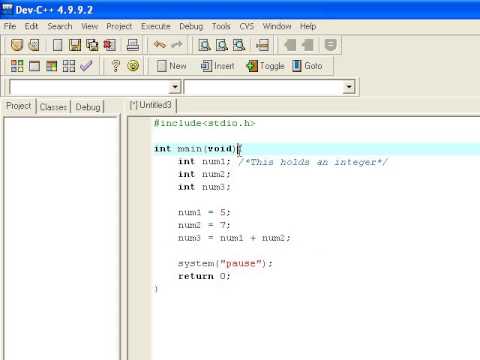Switch to the Project side tab
Viewport: 480px width, 360px height.
click(x=19, y=106)
